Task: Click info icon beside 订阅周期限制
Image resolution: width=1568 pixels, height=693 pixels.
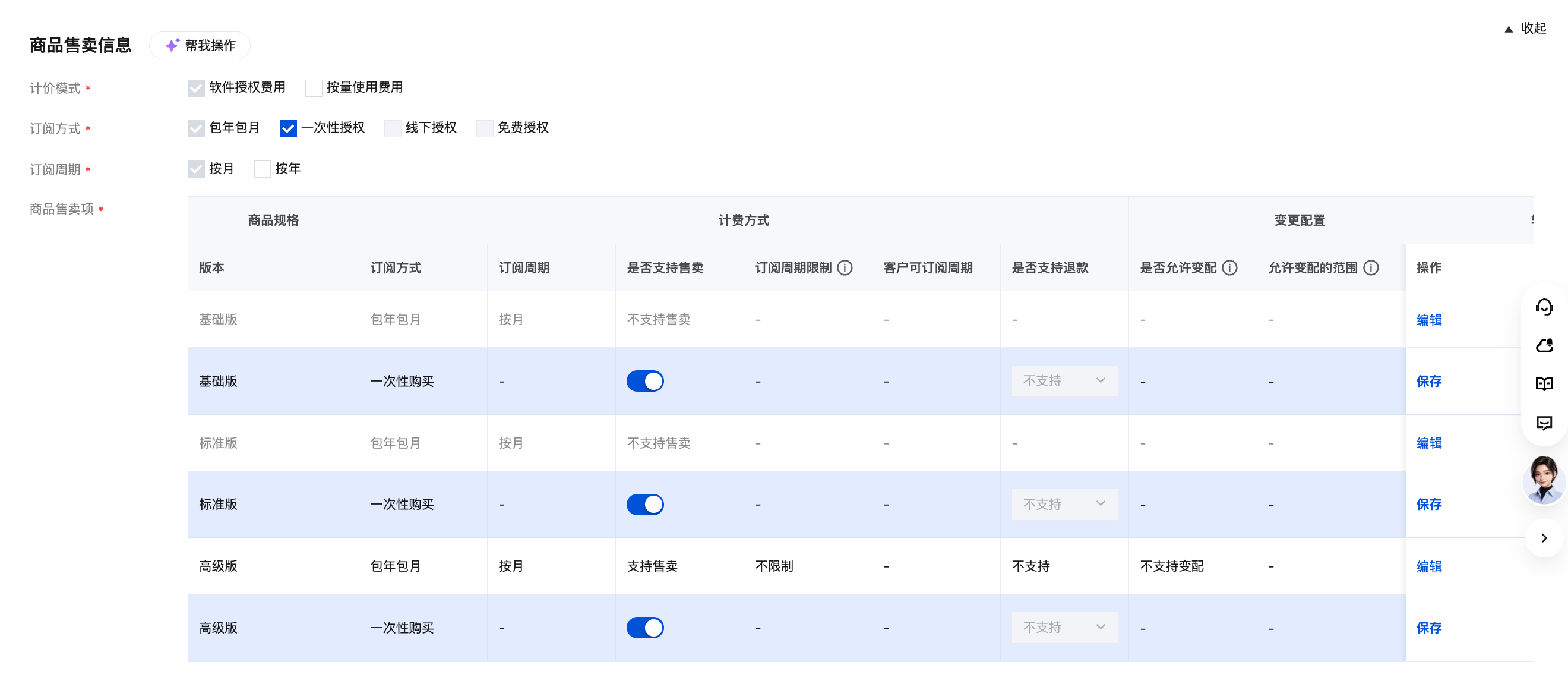Action: click(845, 267)
